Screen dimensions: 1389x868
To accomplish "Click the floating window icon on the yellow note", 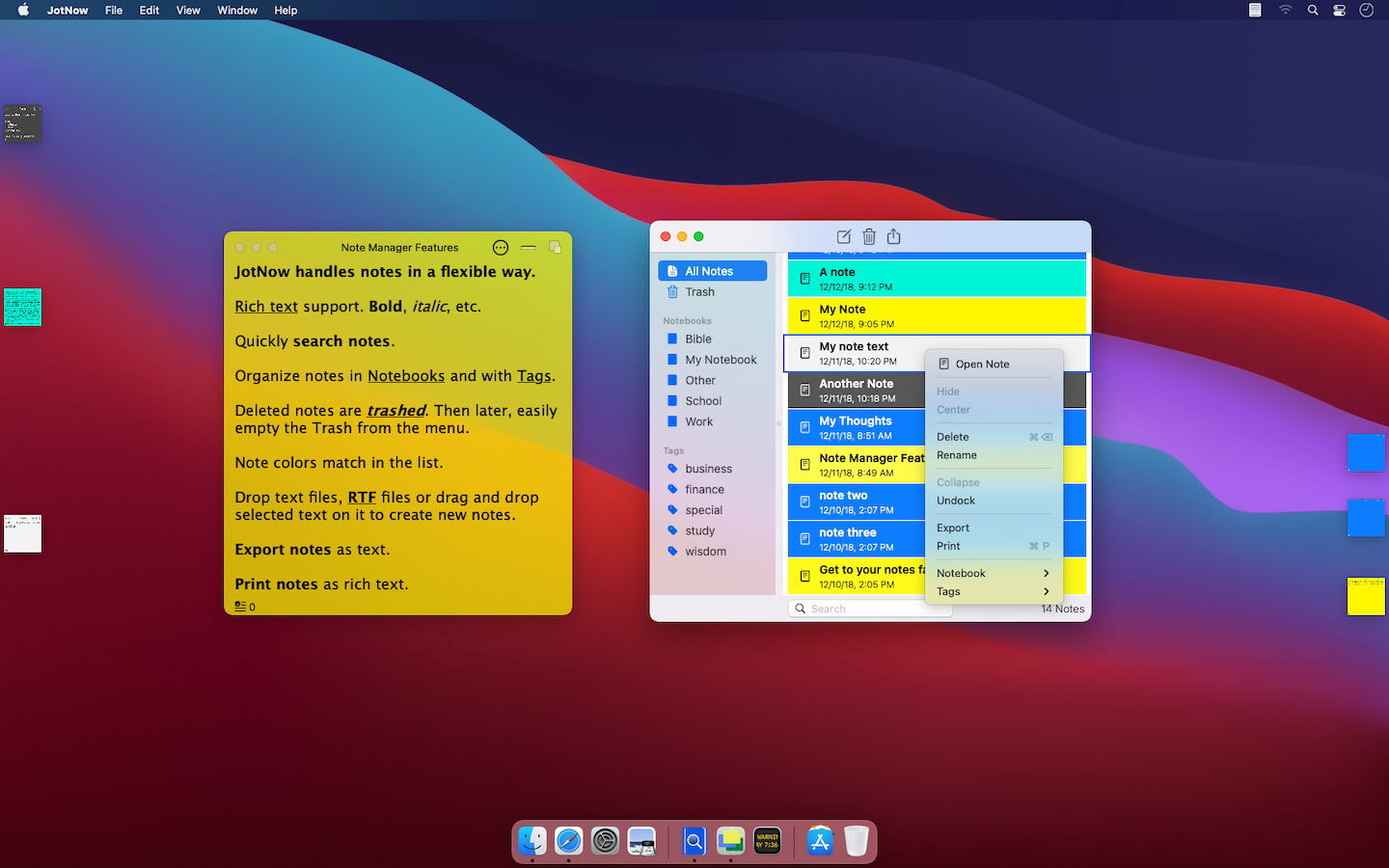I will pyautogui.click(x=555, y=248).
